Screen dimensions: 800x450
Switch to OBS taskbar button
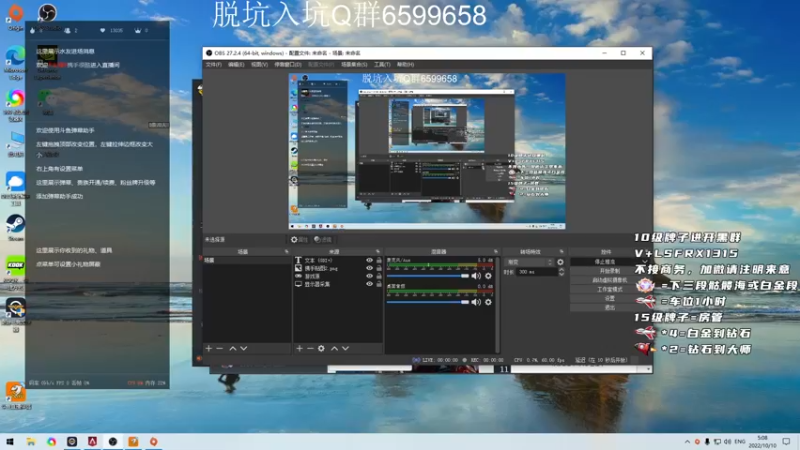point(113,441)
